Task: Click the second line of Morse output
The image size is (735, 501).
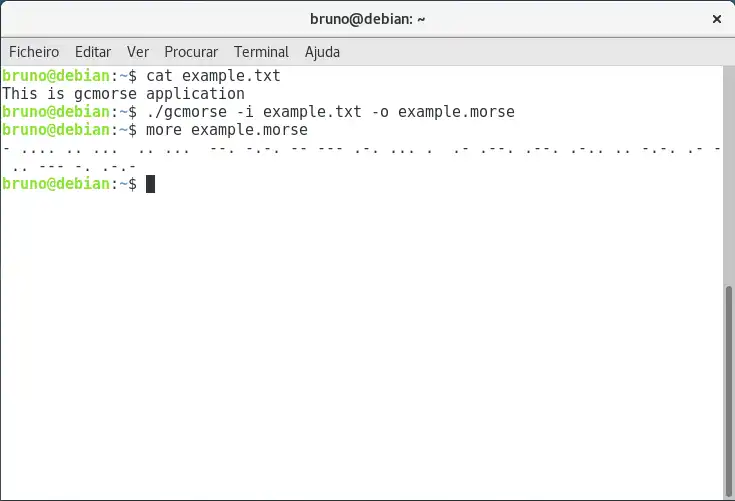Action: [74, 166]
